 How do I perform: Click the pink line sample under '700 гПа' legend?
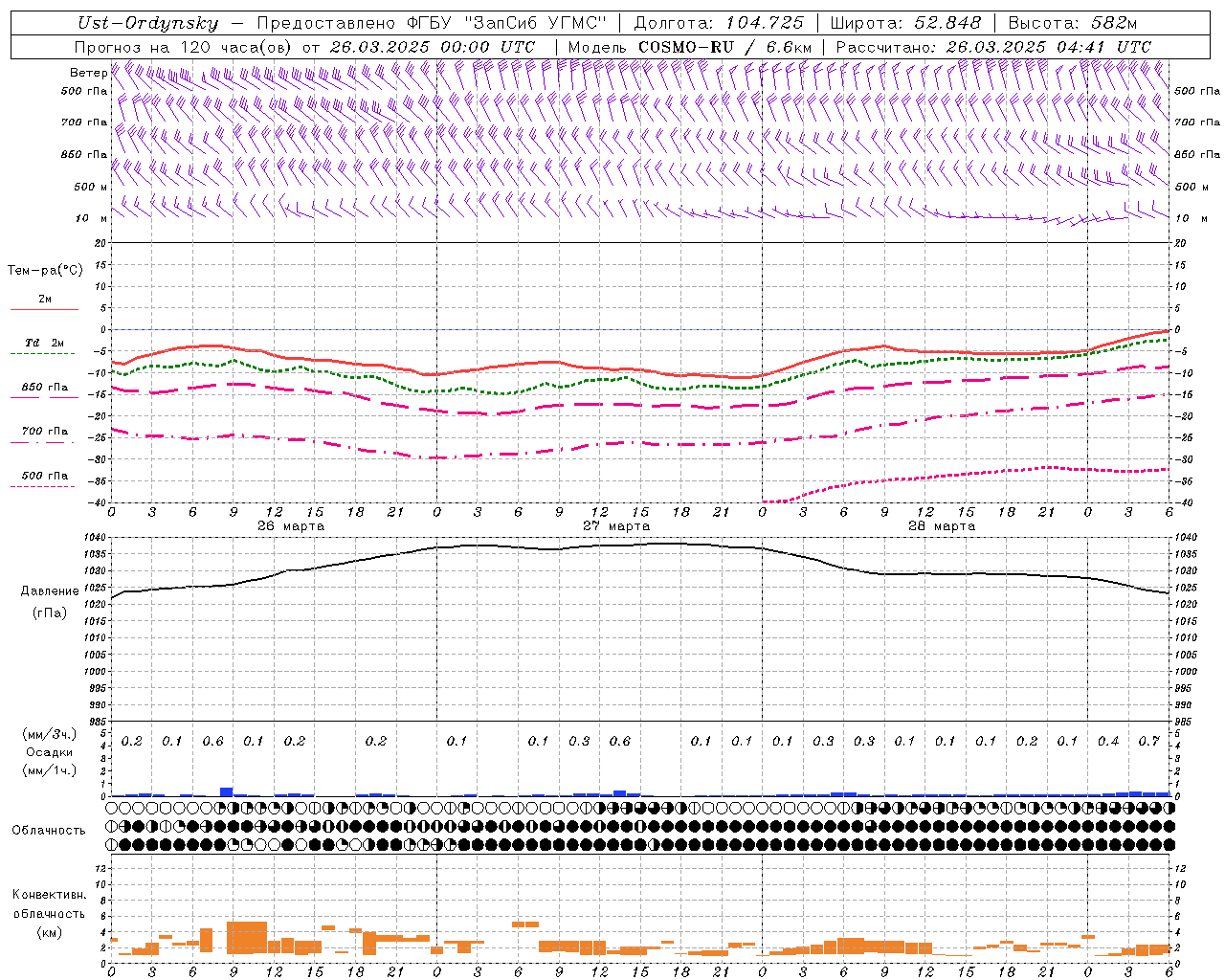click(42, 442)
